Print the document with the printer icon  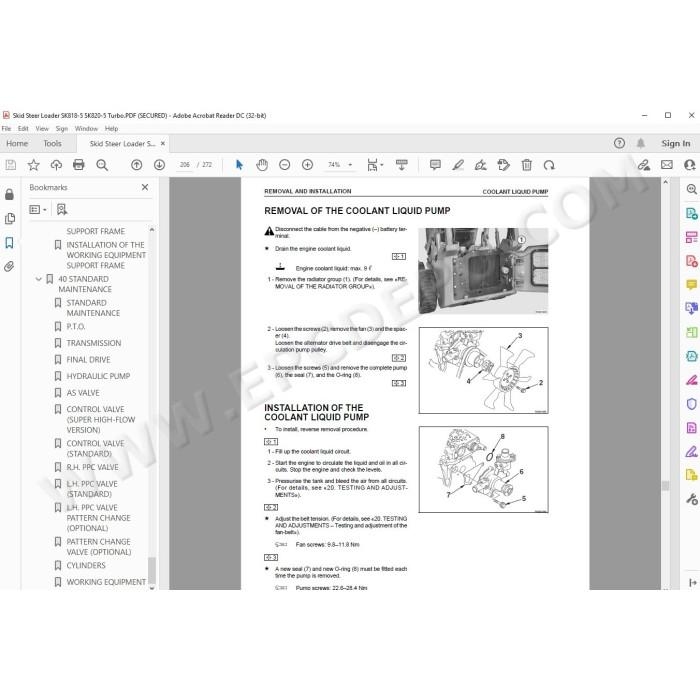[x=79, y=165]
